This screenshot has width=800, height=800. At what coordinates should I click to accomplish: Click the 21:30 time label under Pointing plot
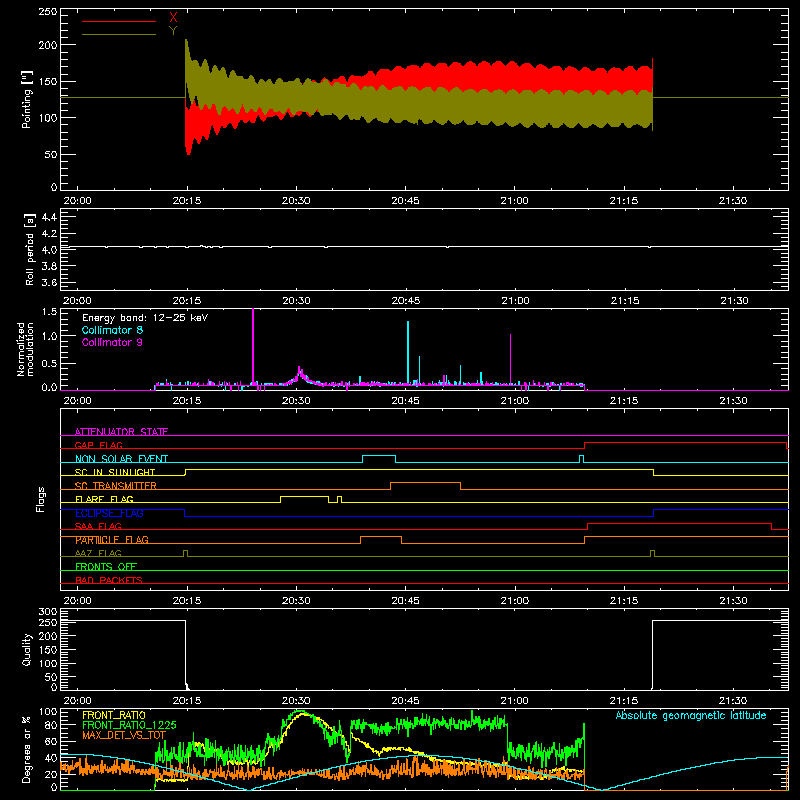tap(733, 201)
